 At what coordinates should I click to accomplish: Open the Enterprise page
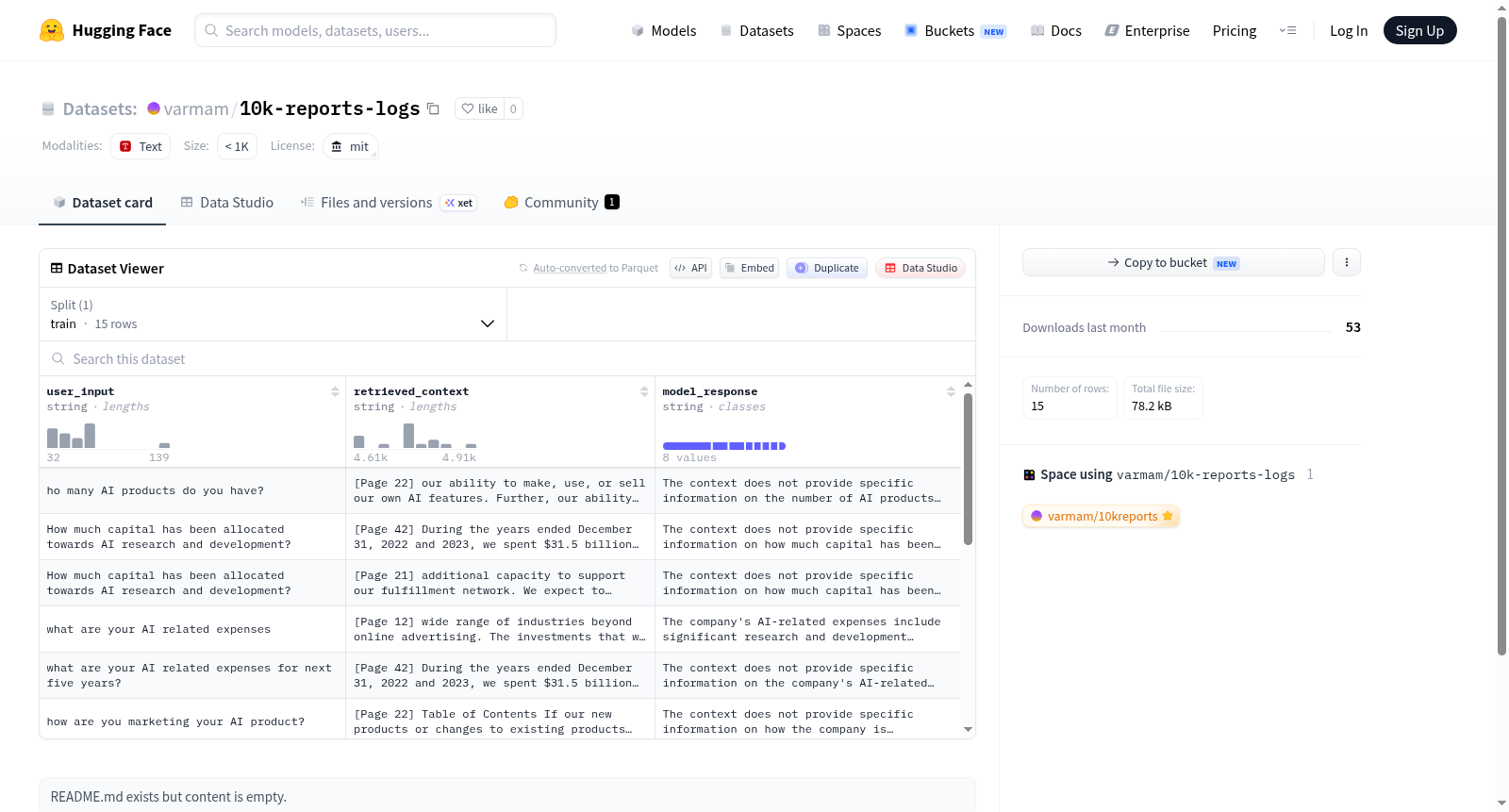click(x=1147, y=30)
